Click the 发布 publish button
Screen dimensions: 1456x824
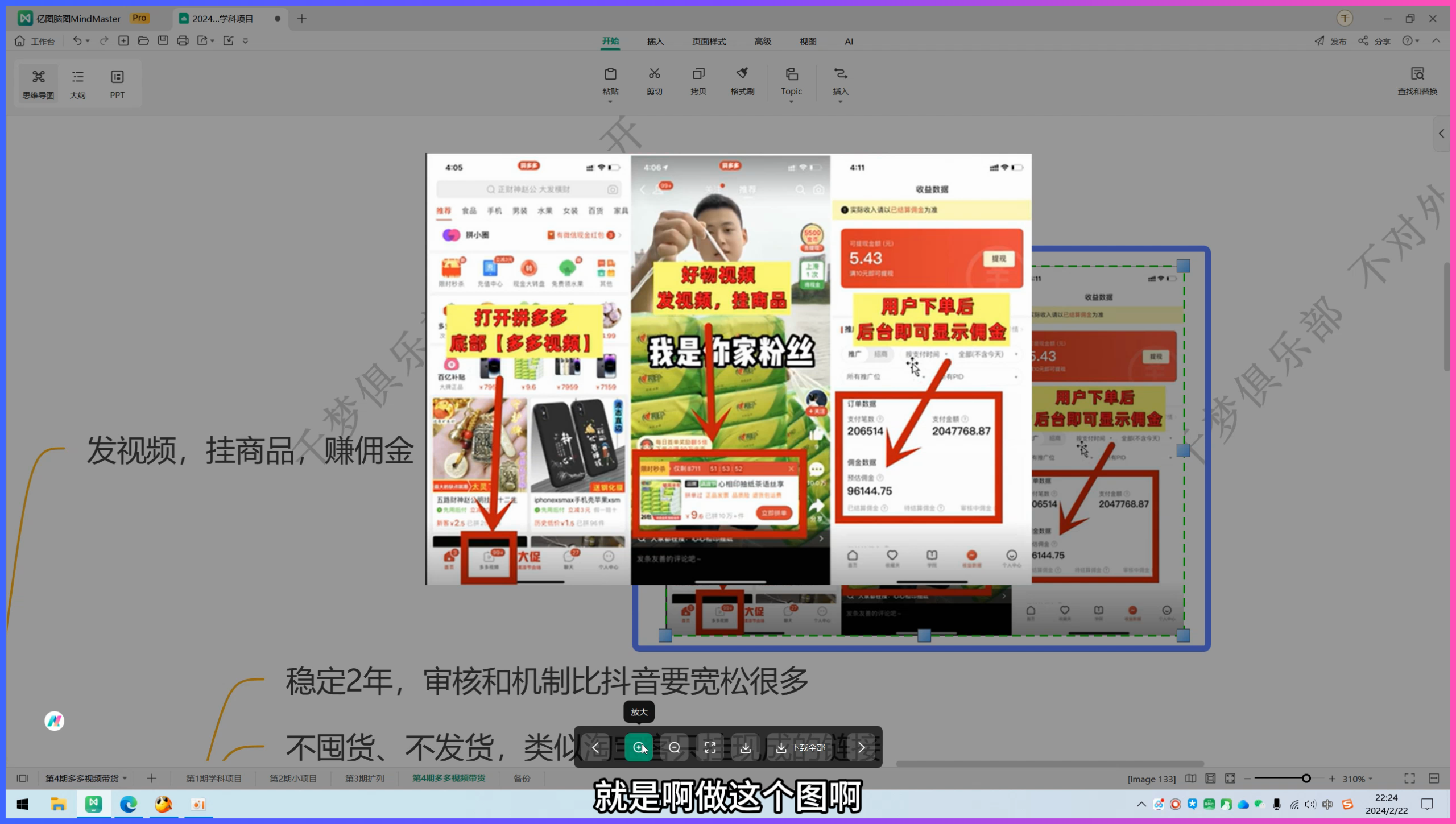(1330, 41)
